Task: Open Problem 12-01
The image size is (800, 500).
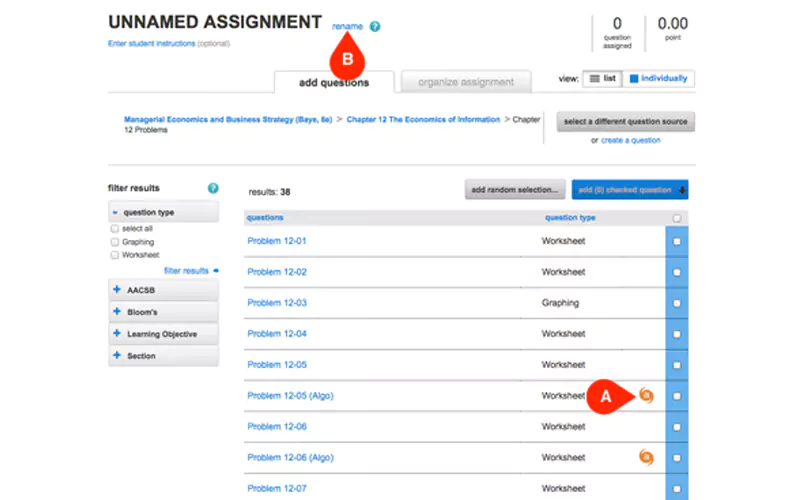Action: (x=277, y=241)
